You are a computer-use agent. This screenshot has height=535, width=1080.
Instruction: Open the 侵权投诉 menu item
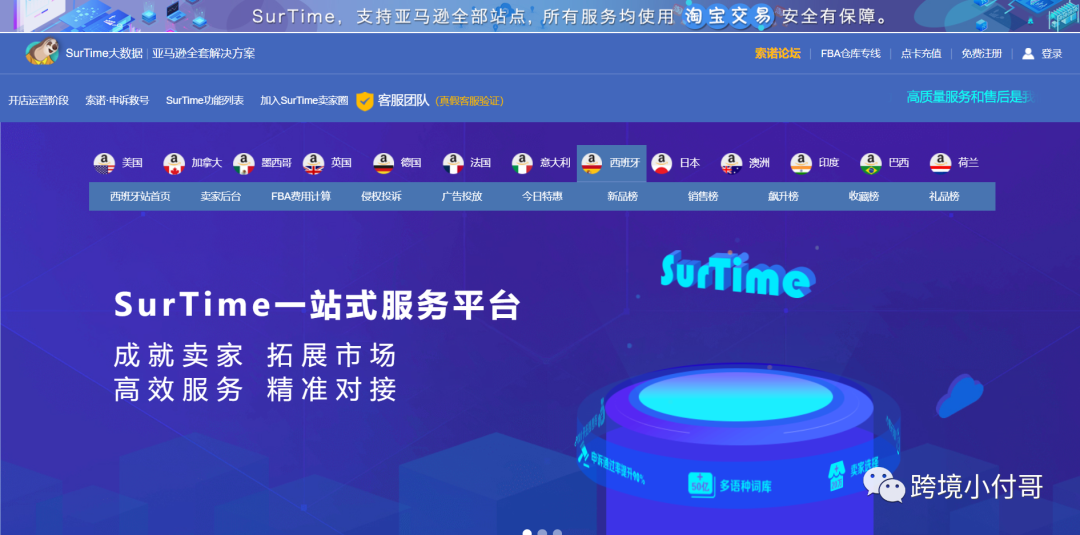[381, 196]
